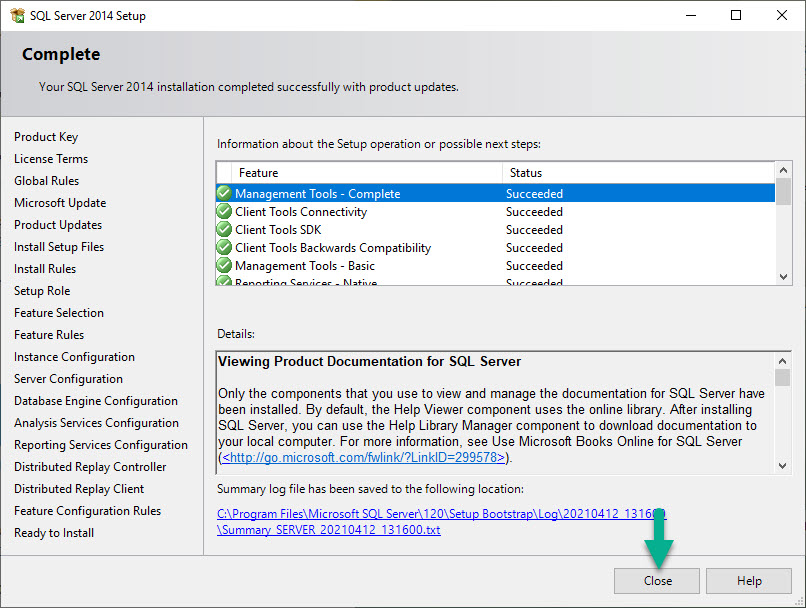Click green check icon beside Management Tools - Basic
Image resolution: width=806 pixels, height=608 pixels.
coord(224,265)
